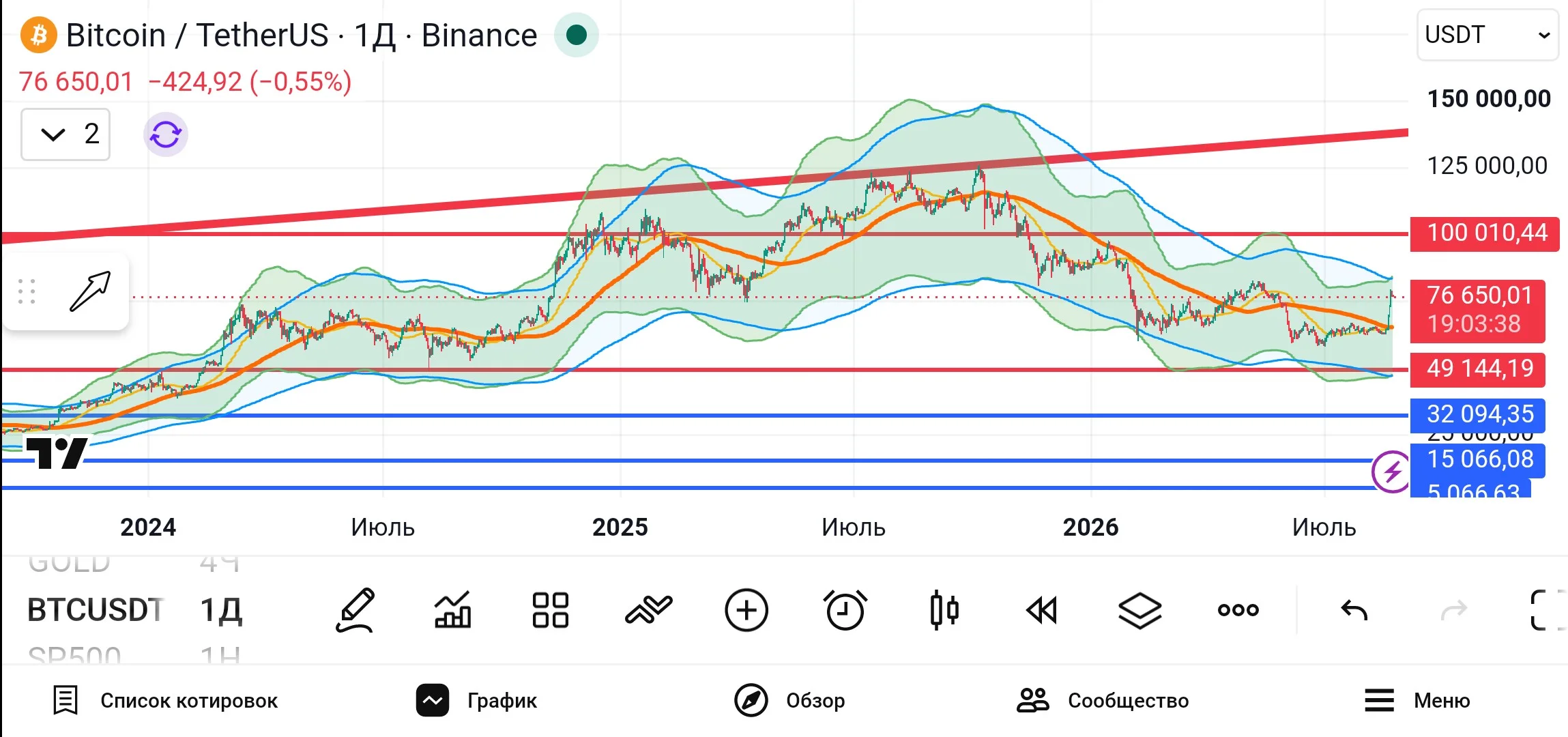Open the BTCUSDT symbol selector
Viewport: 1568px width, 737px height.
96,610
